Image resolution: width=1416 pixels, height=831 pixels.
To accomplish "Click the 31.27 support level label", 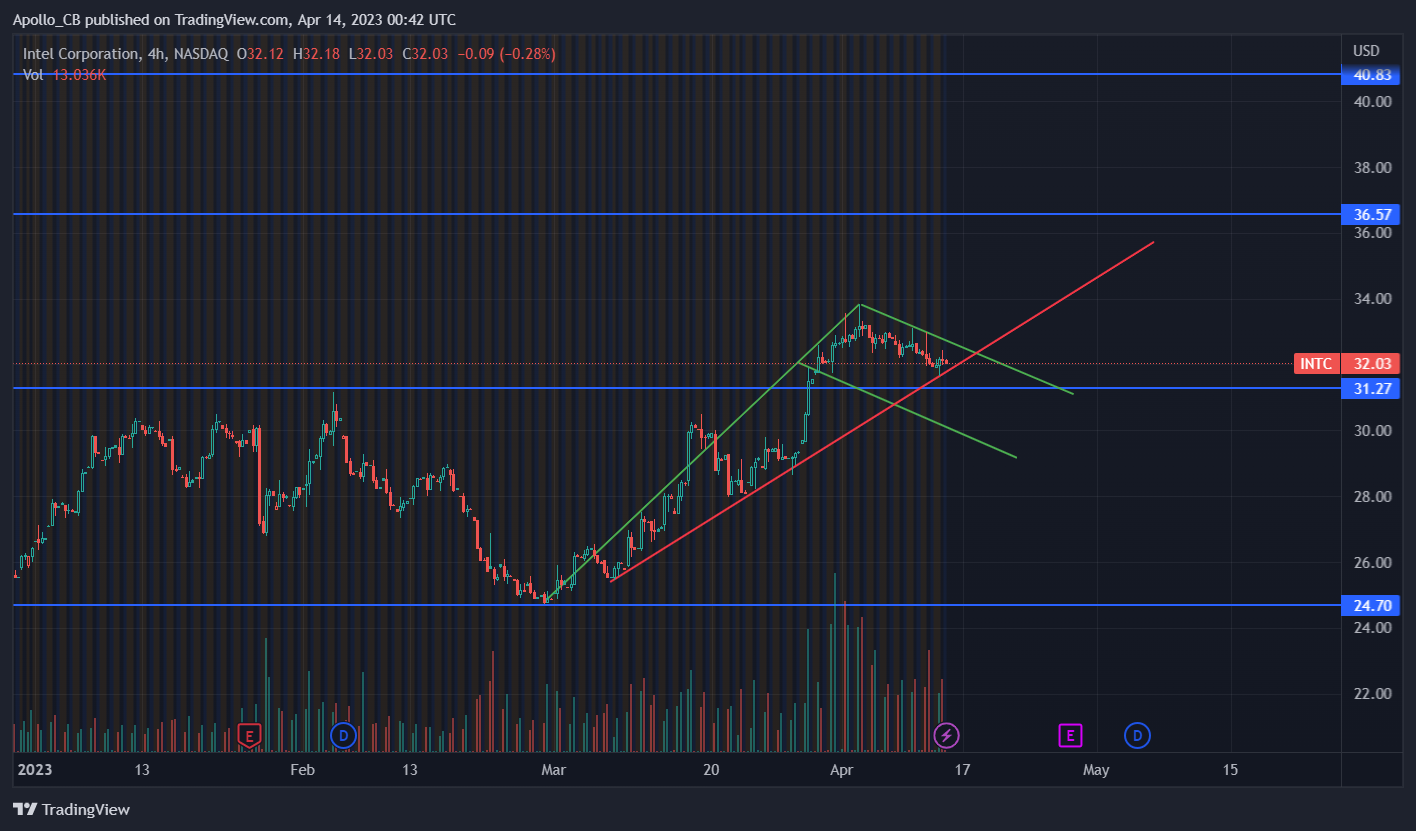I will click(x=1370, y=388).
